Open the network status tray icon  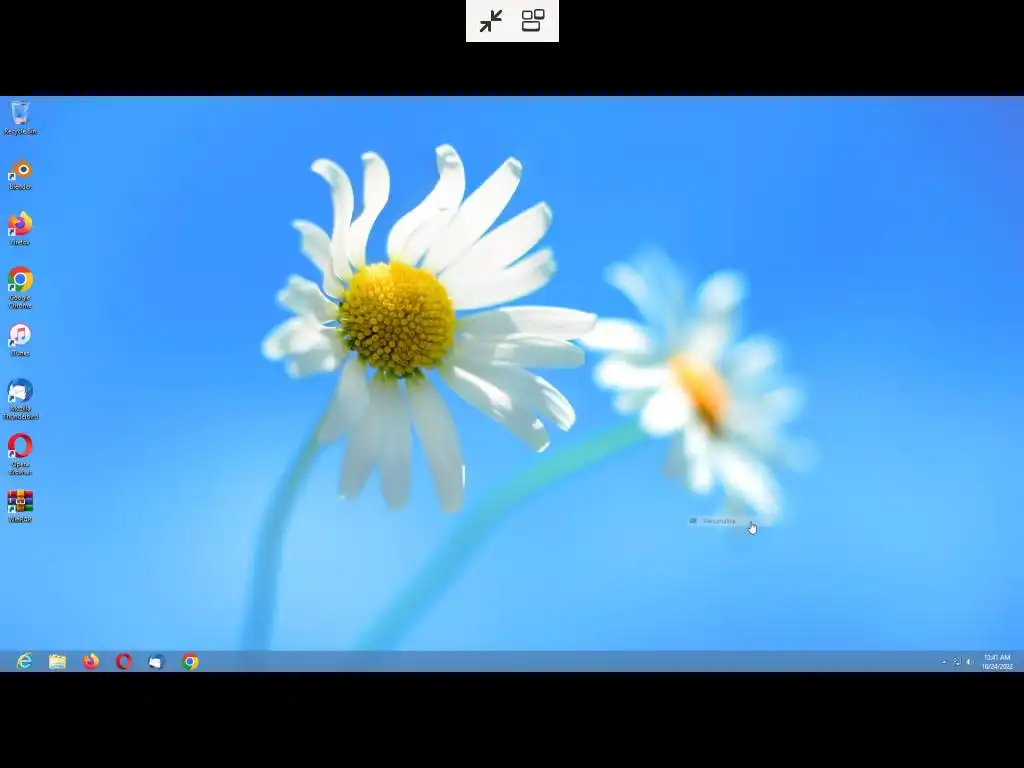pos(957,662)
